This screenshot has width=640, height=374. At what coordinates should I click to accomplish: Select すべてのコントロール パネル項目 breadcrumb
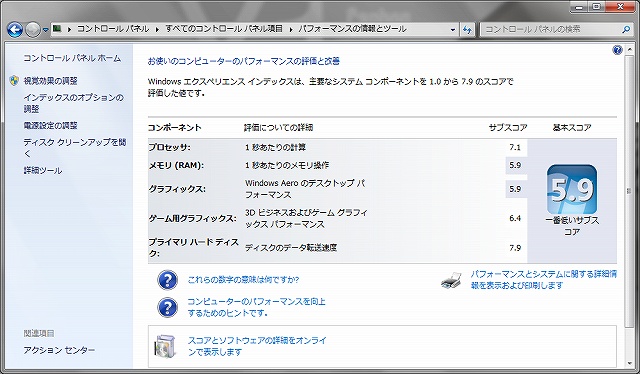pyautogui.click(x=224, y=29)
